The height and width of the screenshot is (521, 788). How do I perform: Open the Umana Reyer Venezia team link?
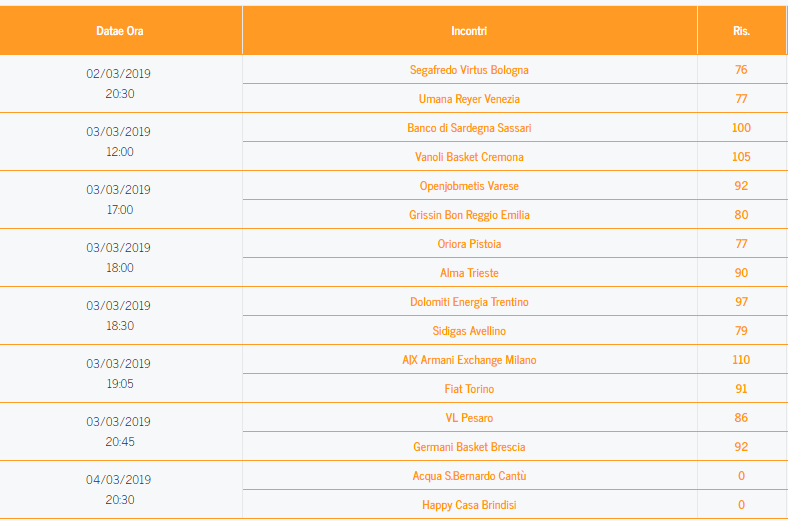[469, 99]
